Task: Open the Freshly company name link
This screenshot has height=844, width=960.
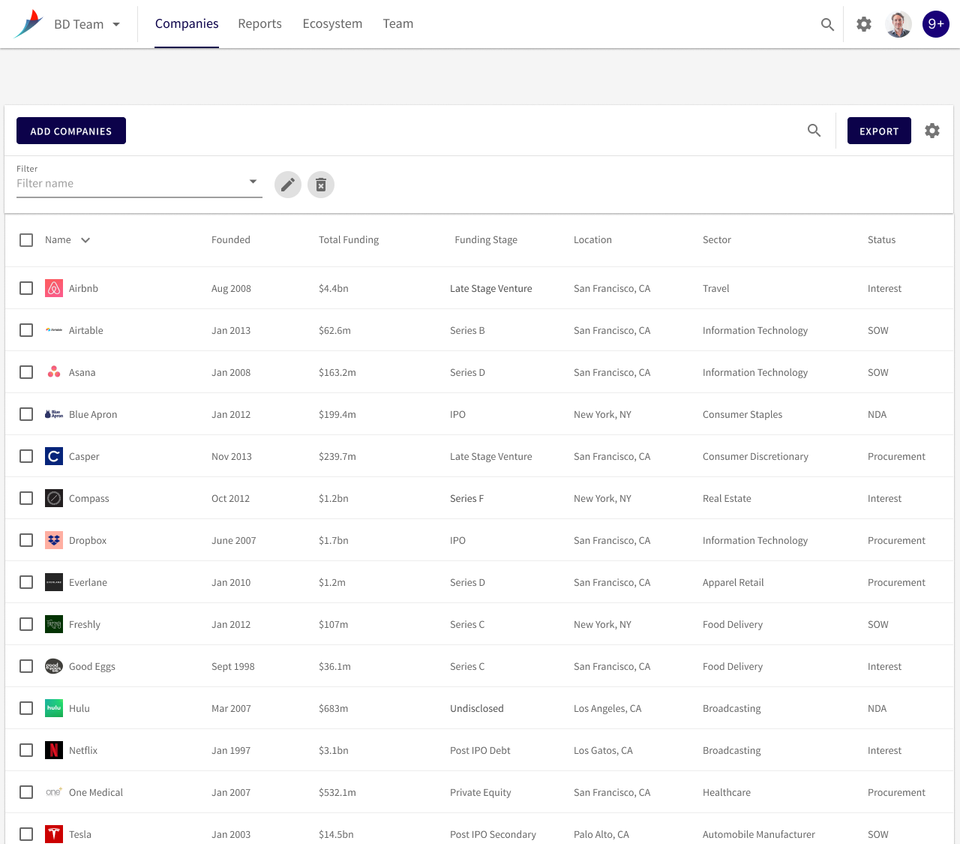Action: (84, 624)
